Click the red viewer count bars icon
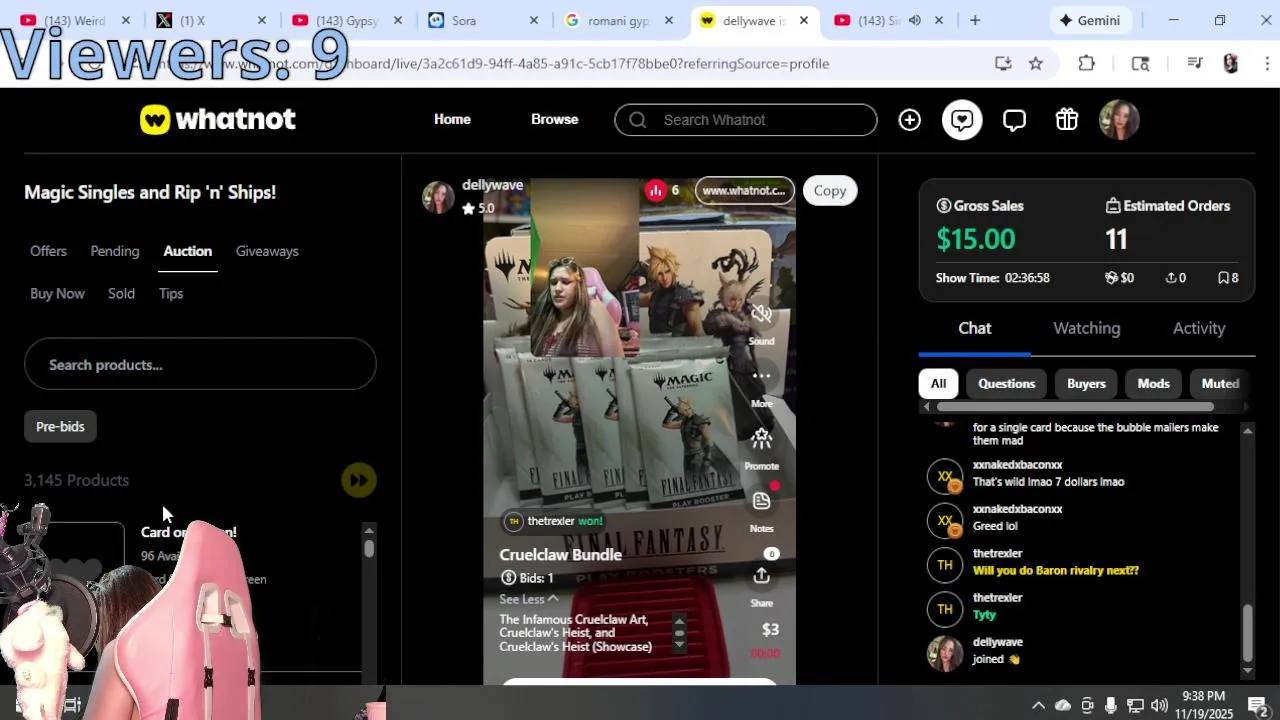This screenshot has width=1280, height=720. pos(655,190)
